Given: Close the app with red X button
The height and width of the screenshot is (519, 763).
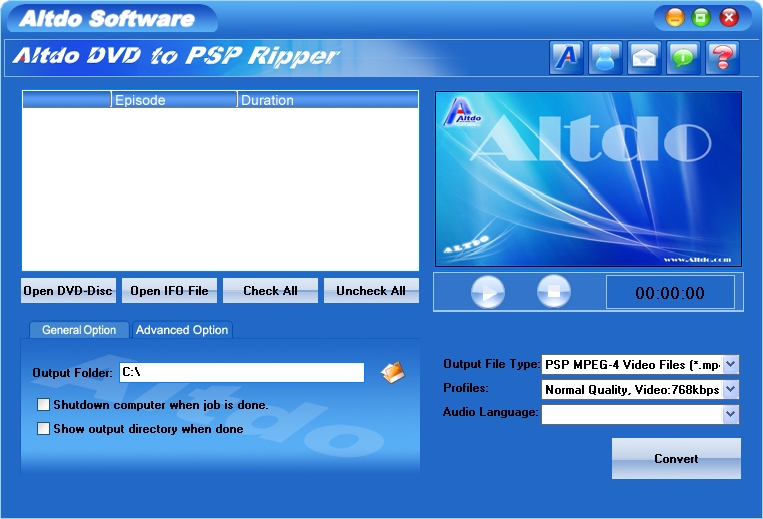Looking at the screenshot, I should point(729,18).
